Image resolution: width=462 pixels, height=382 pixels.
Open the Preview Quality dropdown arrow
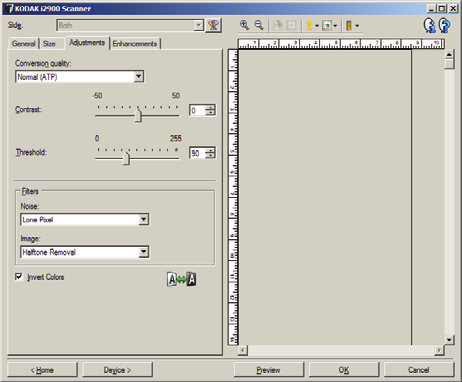317,26
